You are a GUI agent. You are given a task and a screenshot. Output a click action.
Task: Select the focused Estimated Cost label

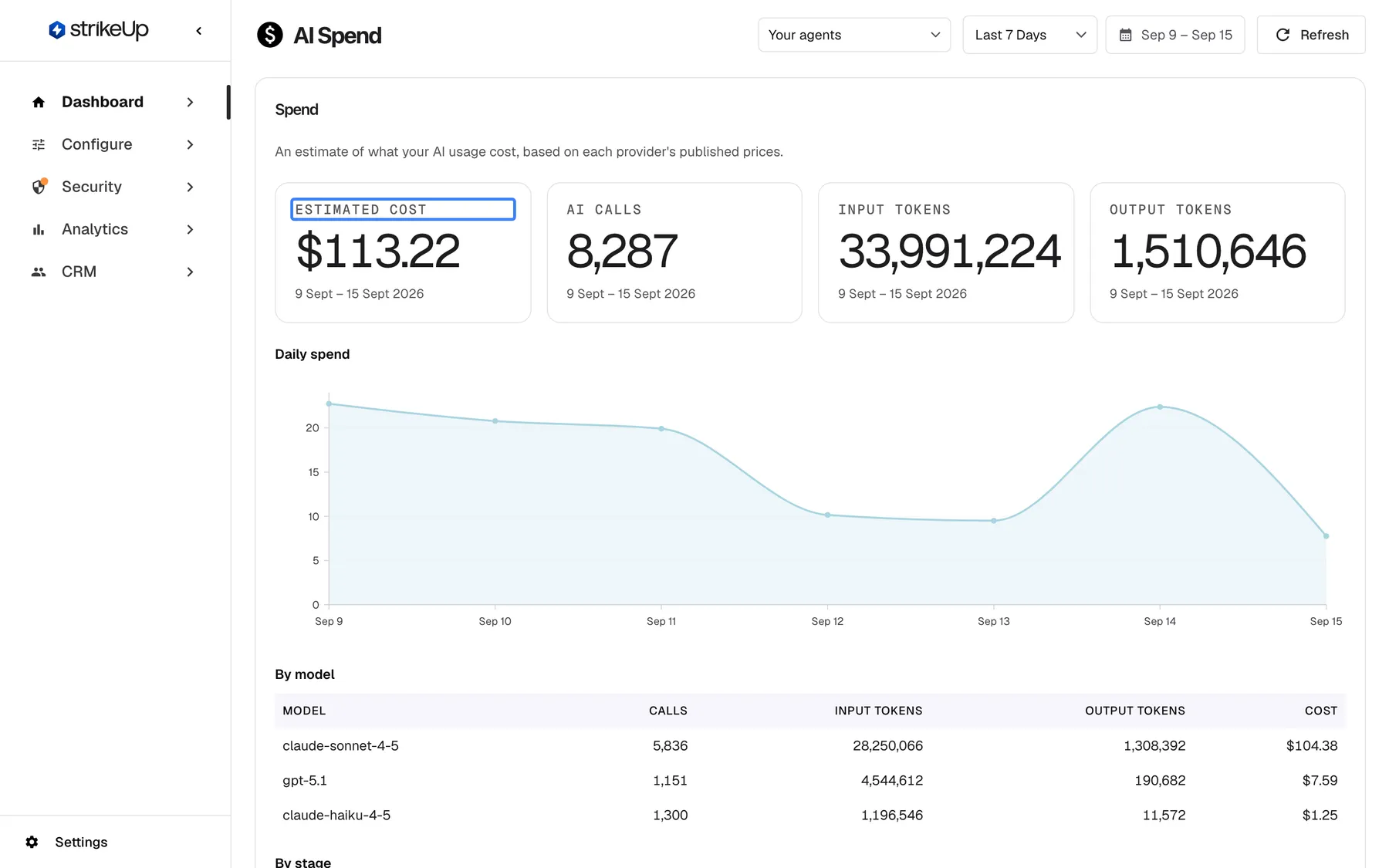pyautogui.click(x=403, y=209)
